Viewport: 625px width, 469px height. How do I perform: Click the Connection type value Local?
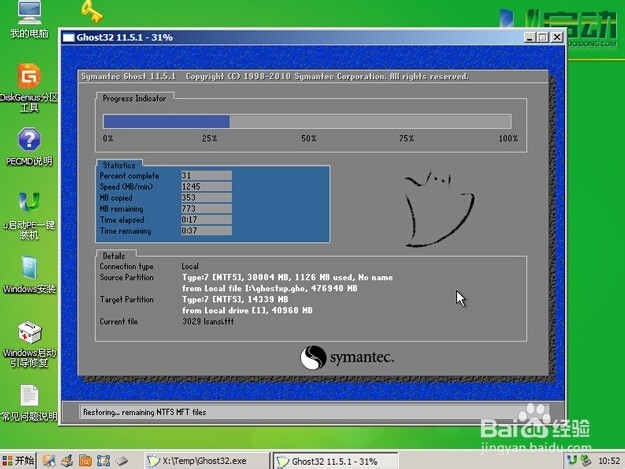click(x=190, y=266)
